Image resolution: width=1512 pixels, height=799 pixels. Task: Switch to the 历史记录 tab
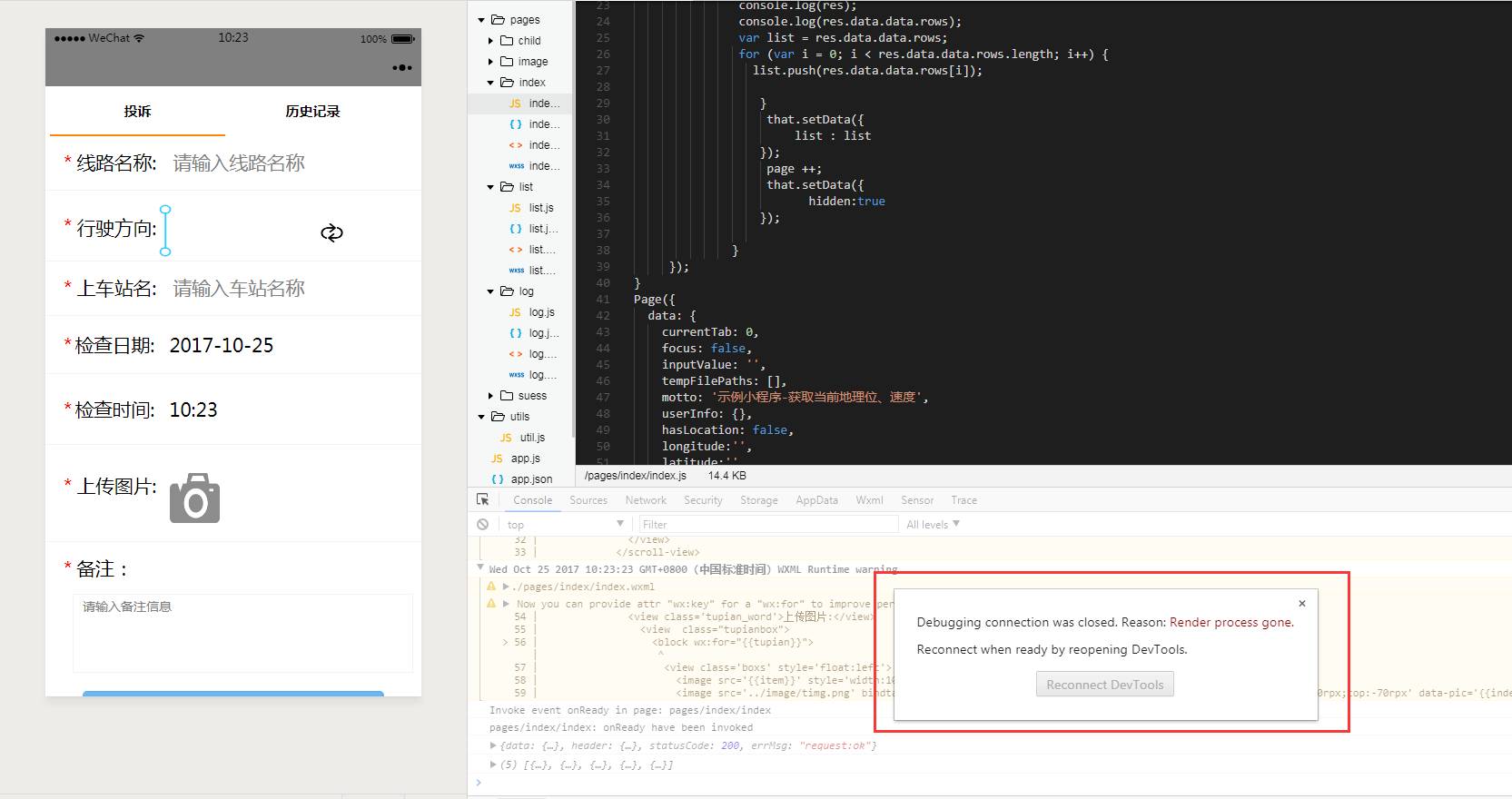click(x=312, y=111)
